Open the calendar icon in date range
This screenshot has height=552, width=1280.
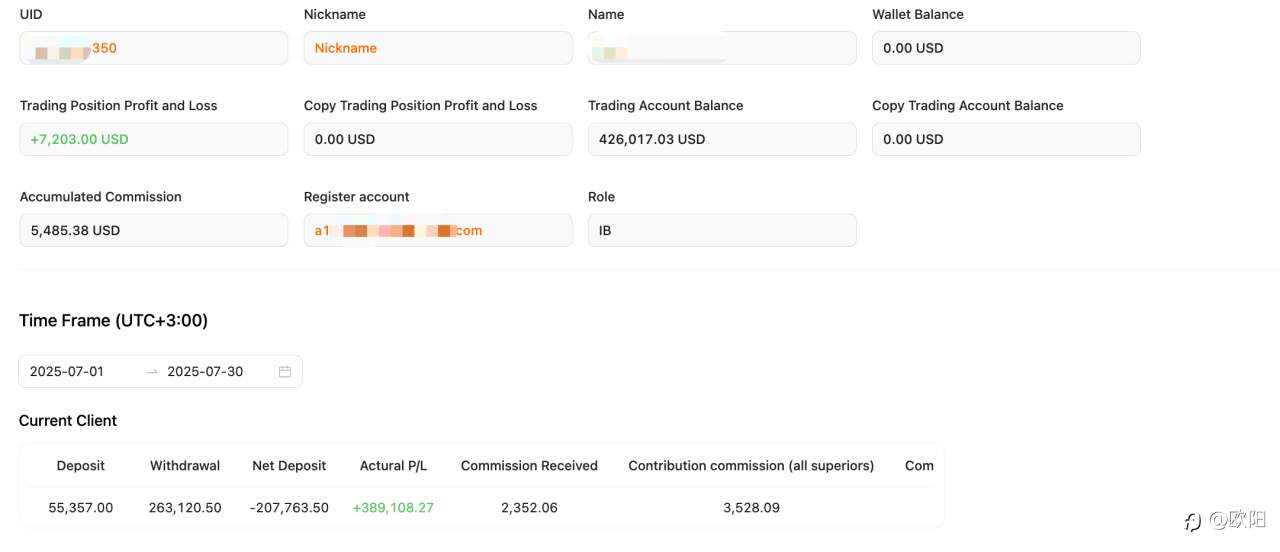point(285,372)
